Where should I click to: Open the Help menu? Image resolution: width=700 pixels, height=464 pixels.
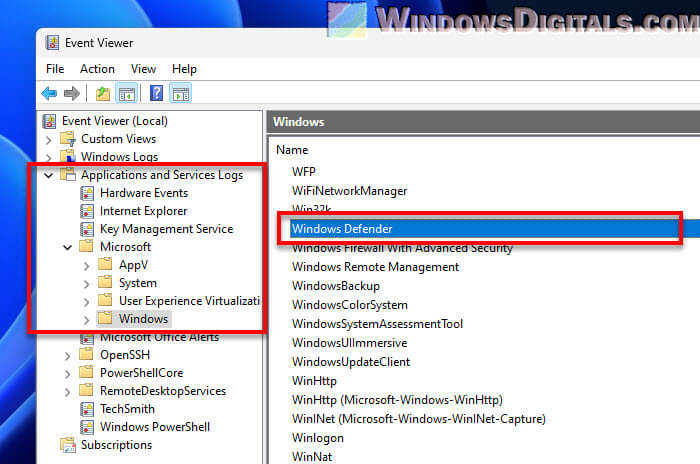tap(184, 69)
